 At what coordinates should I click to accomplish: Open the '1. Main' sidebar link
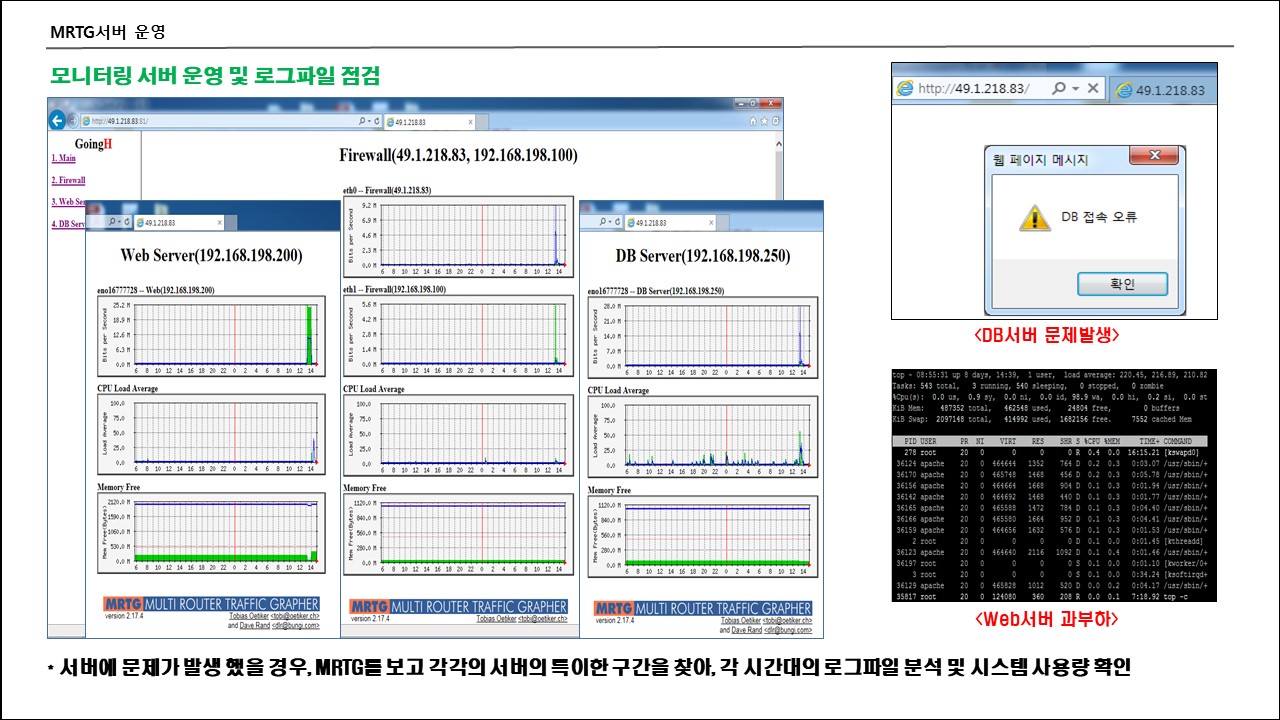pyautogui.click(x=63, y=158)
